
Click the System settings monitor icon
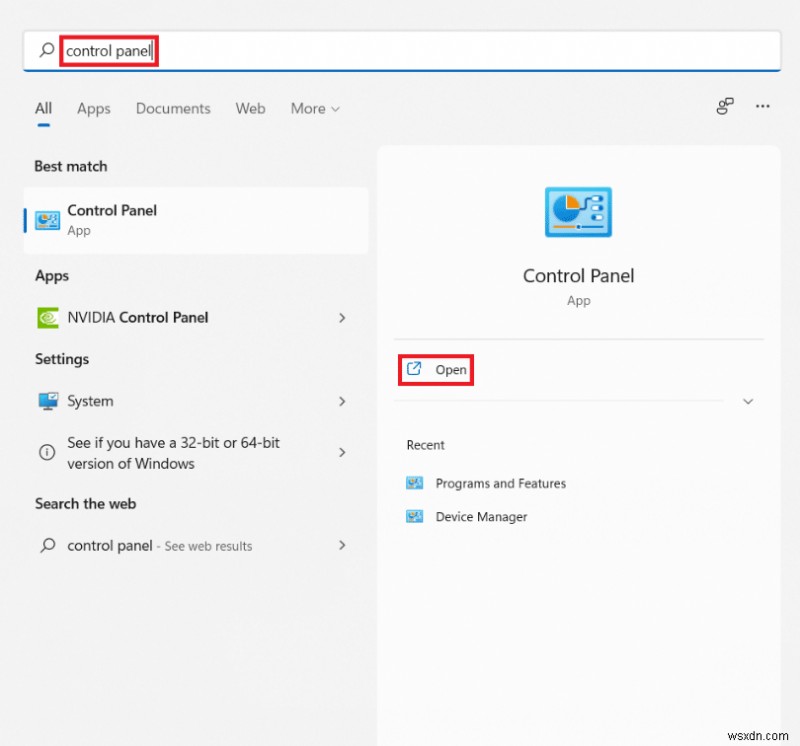click(48, 401)
